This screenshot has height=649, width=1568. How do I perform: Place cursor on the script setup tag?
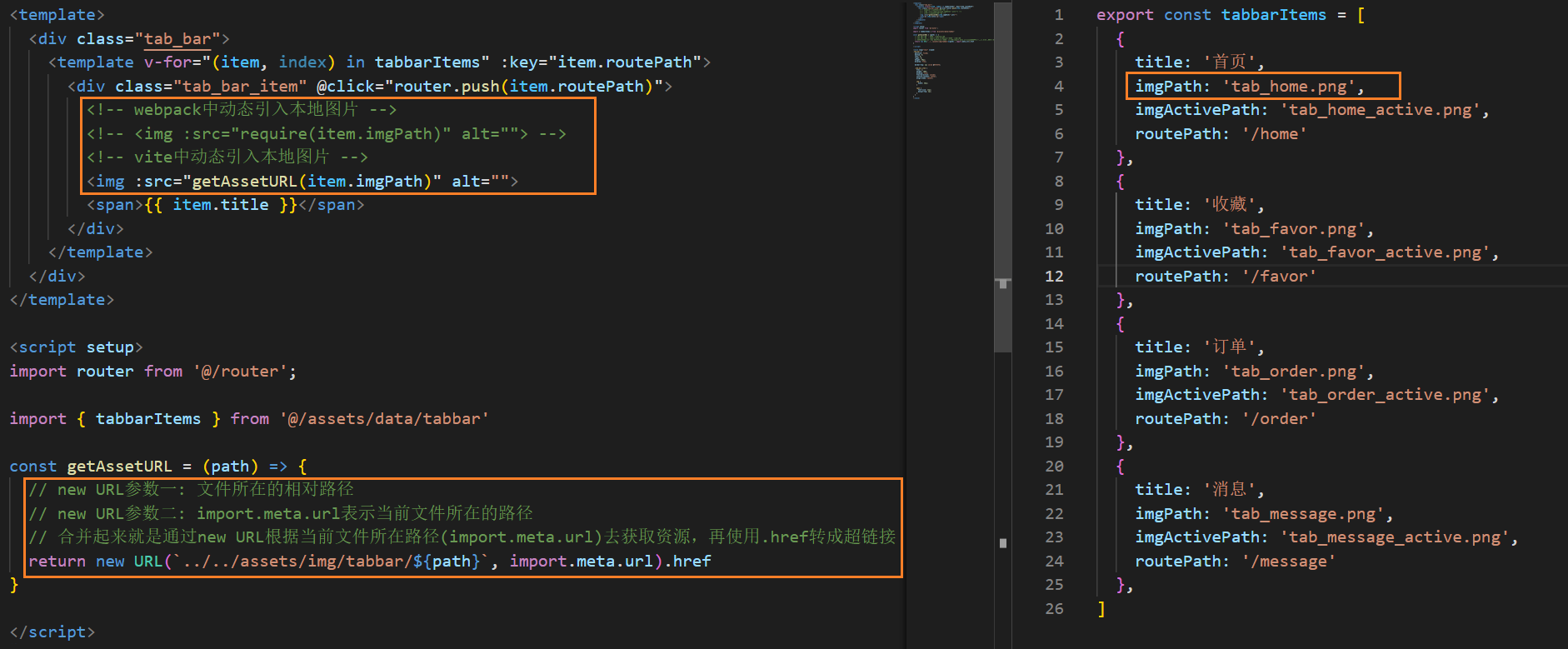76,347
